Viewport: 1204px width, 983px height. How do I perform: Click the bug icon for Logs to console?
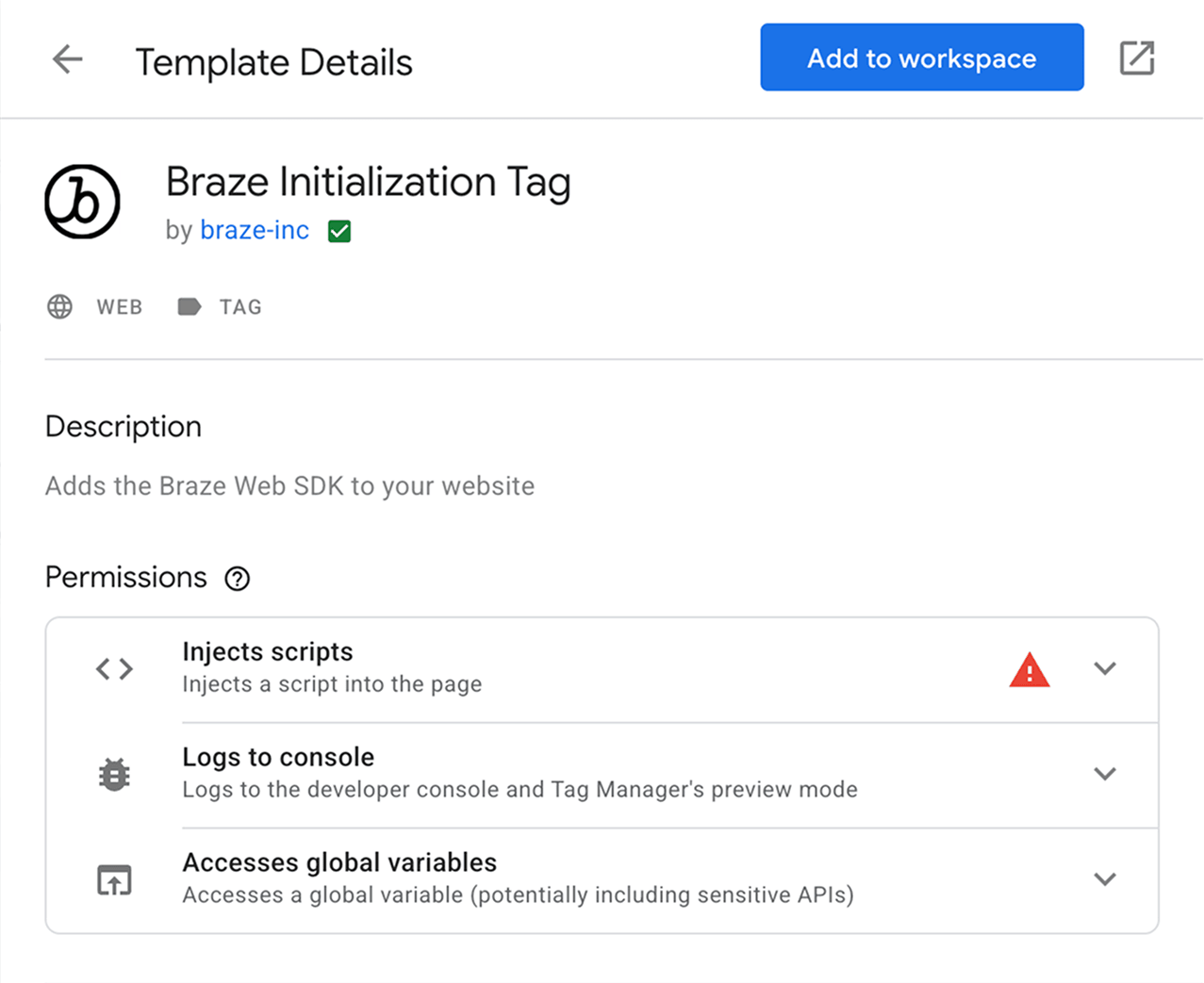click(113, 774)
